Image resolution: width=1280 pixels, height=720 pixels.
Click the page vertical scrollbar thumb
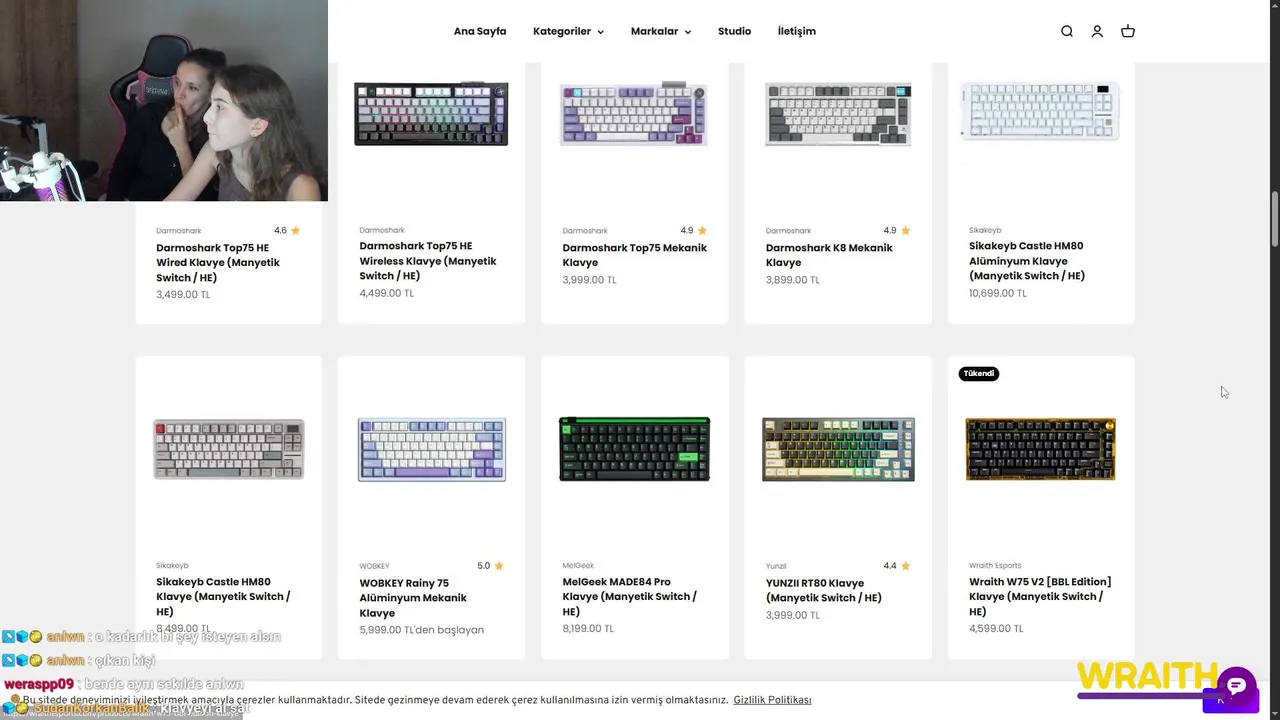1274,218
